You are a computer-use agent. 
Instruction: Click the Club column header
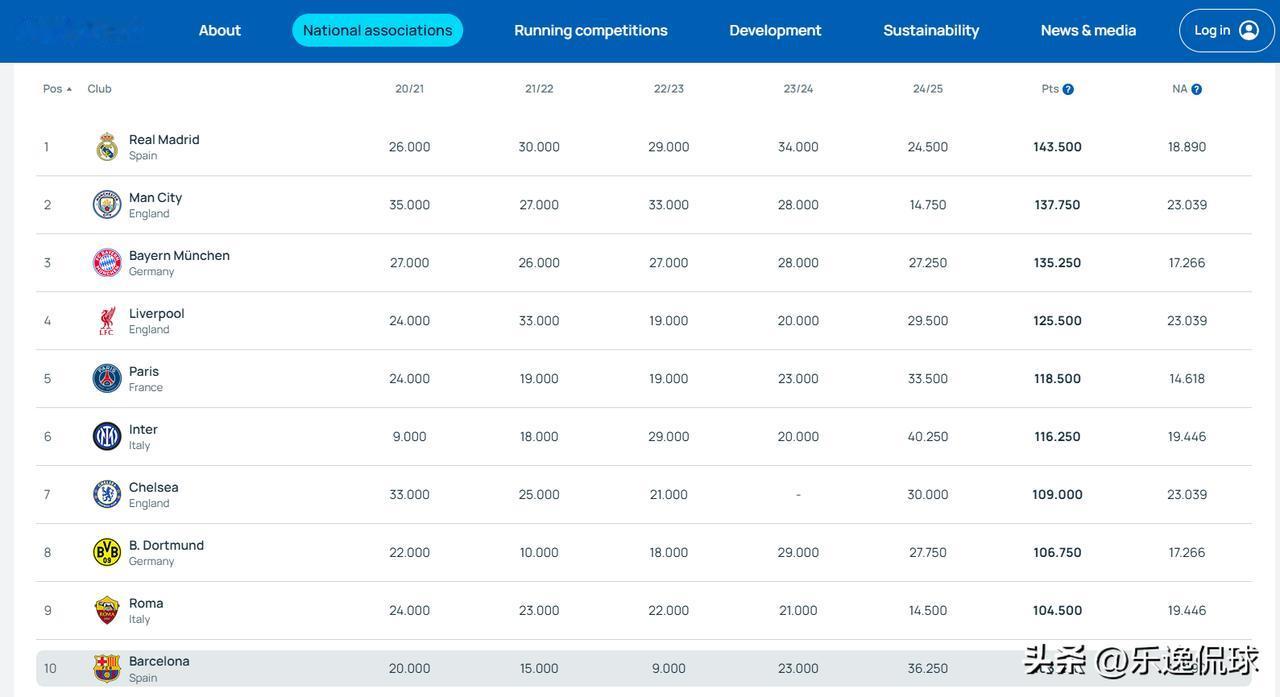click(x=99, y=89)
